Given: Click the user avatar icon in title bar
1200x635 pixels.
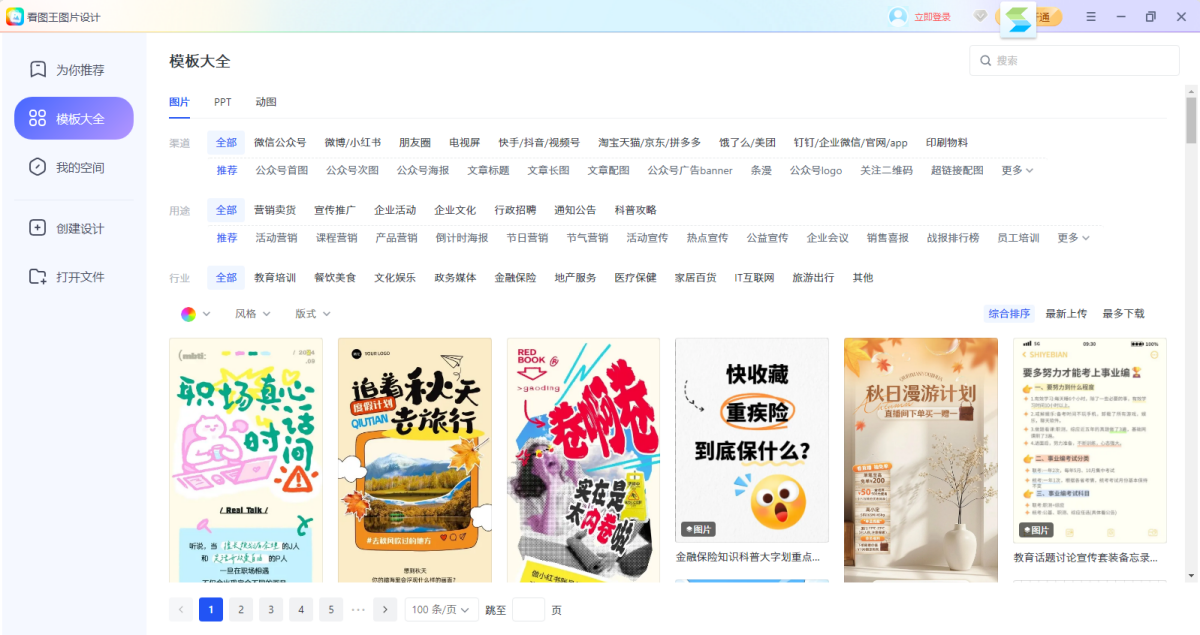Looking at the screenshot, I should pyautogui.click(x=898, y=17).
